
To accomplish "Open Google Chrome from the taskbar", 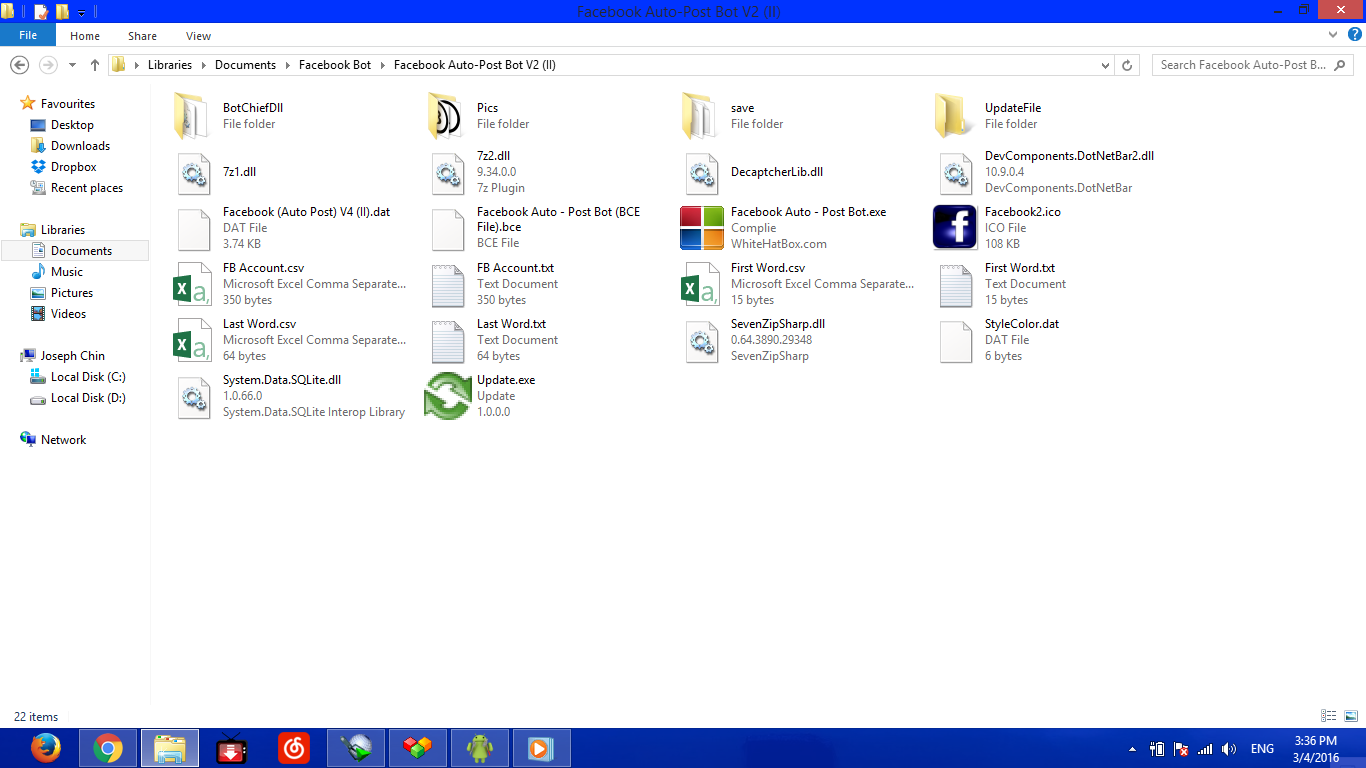I will coord(108,748).
